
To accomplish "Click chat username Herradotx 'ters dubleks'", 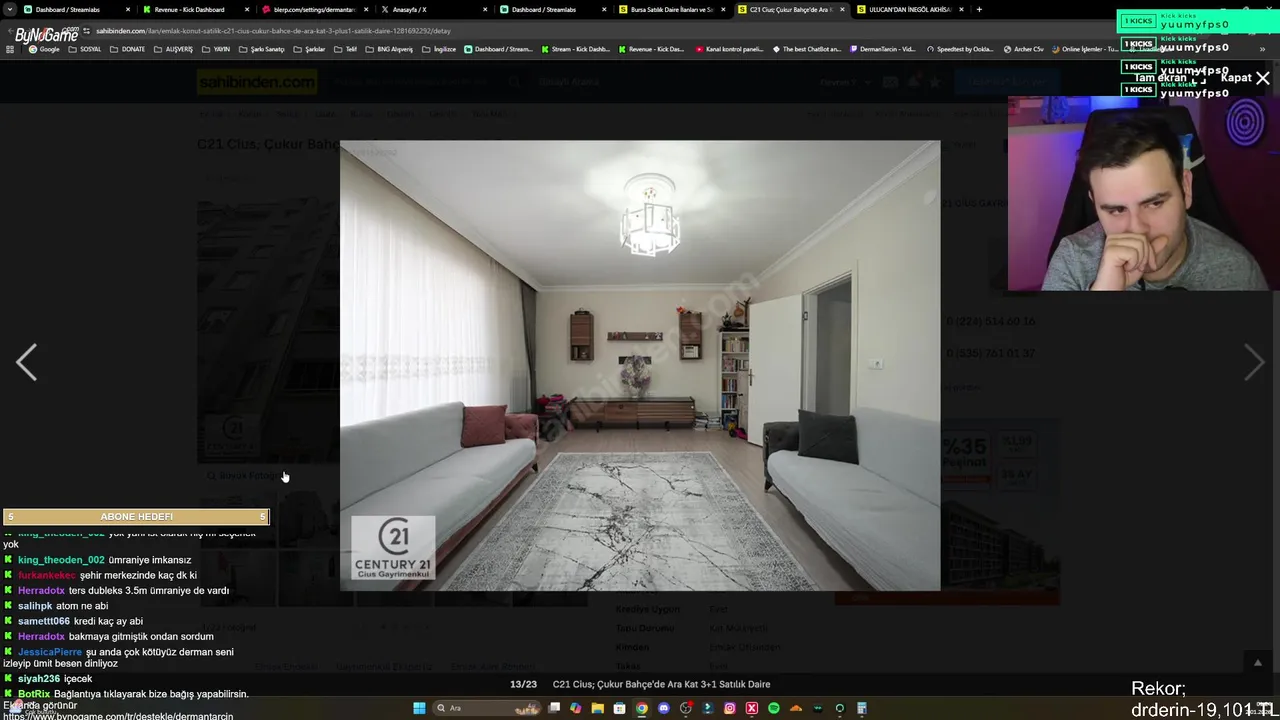I will (x=41, y=590).
